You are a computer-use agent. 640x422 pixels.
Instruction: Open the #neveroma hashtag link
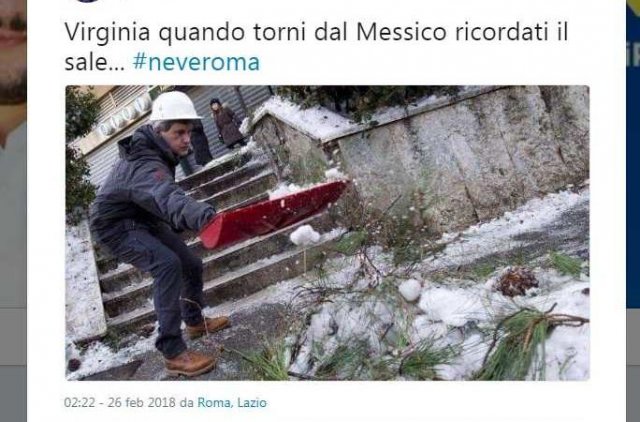(x=196, y=62)
